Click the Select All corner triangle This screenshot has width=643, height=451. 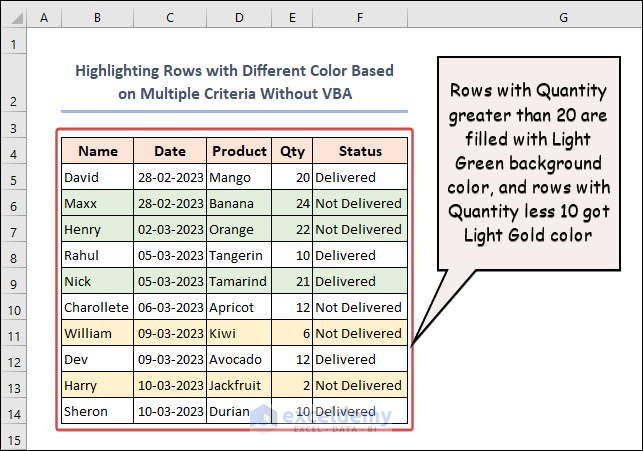16,18
